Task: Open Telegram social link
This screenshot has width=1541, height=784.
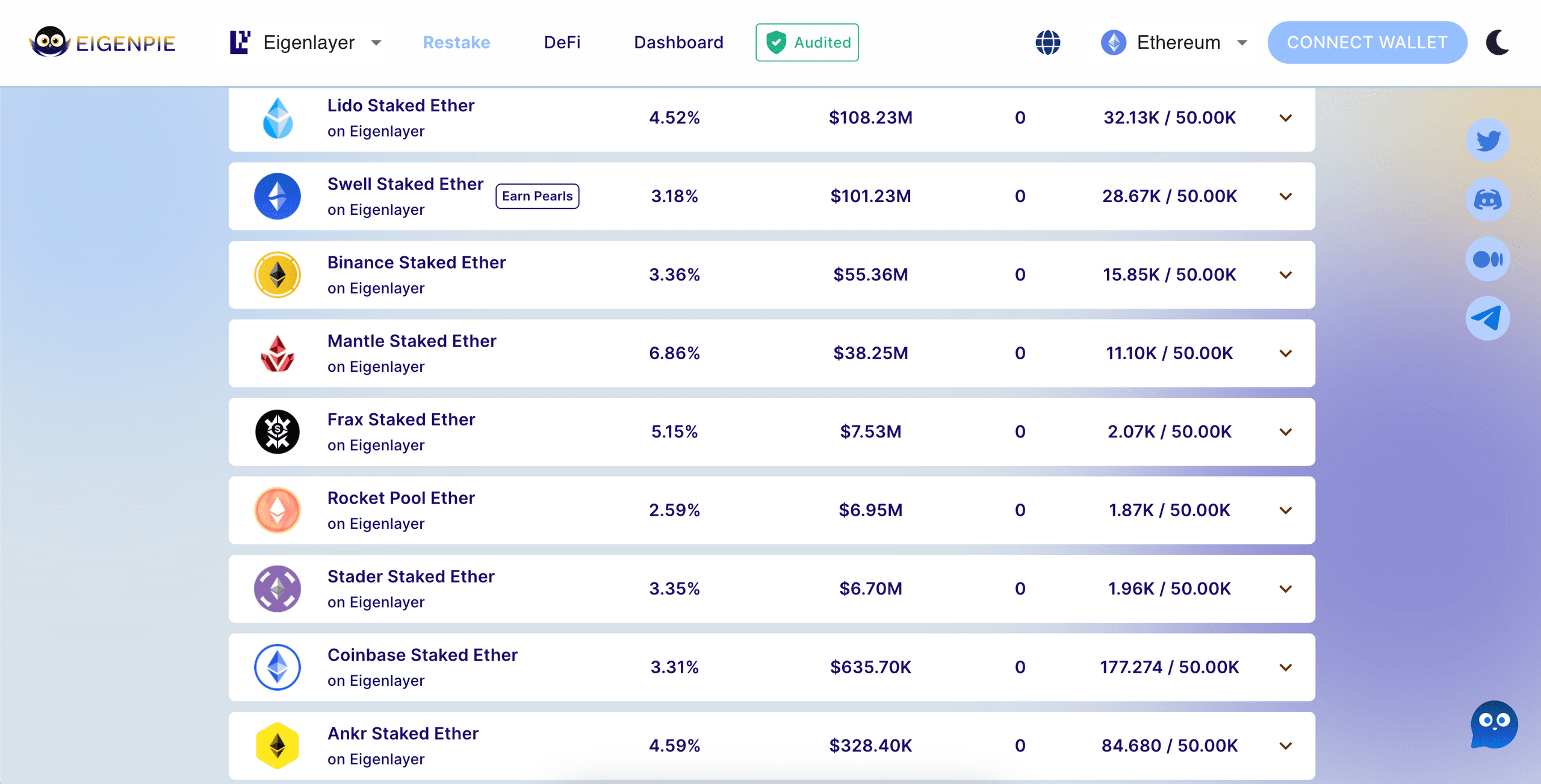Action: pyautogui.click(x=1487, y=318)
